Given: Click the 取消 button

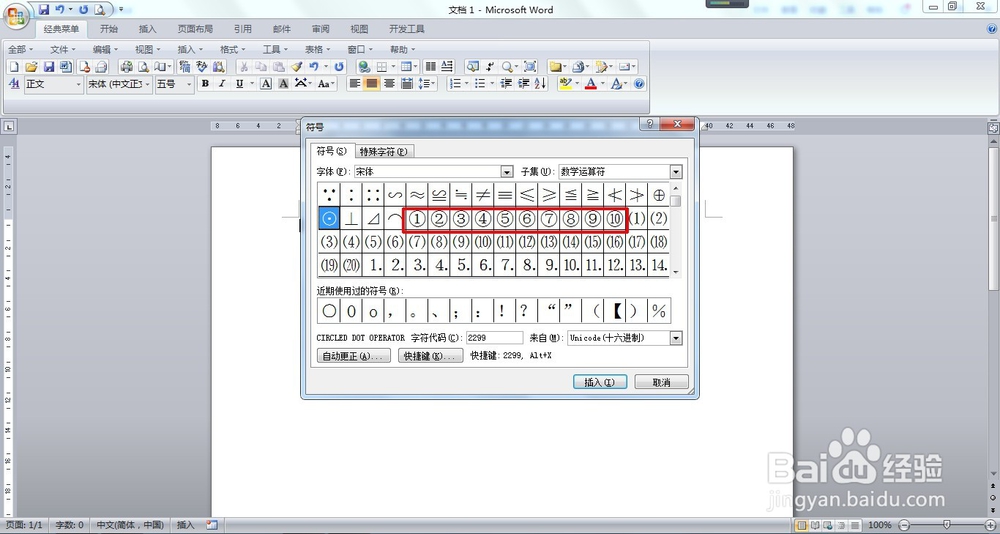Looking at the screenshot, I should pos(662,382).
